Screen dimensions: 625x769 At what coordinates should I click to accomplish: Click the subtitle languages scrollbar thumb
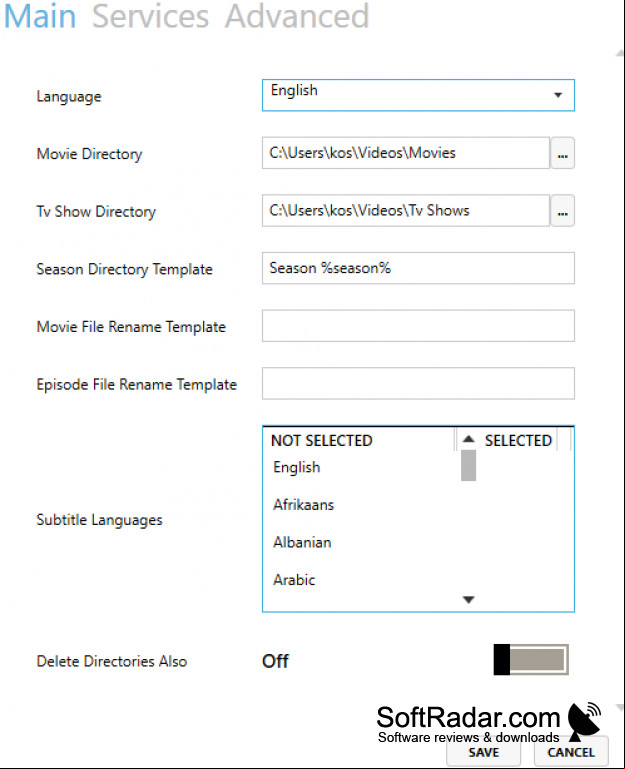(469, 465)
